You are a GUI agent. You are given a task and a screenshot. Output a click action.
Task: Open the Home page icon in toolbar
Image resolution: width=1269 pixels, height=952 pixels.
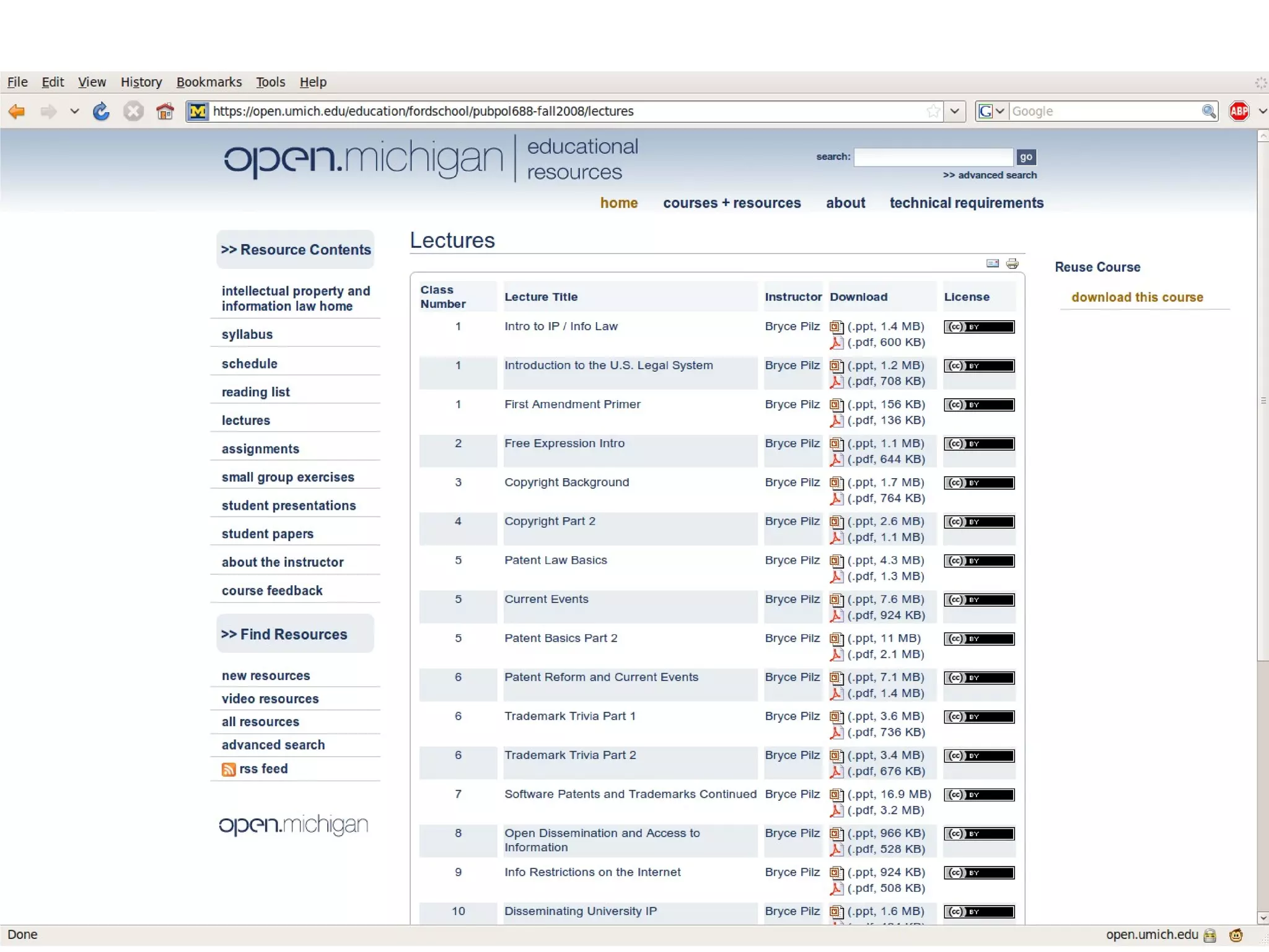coord(165,111)
